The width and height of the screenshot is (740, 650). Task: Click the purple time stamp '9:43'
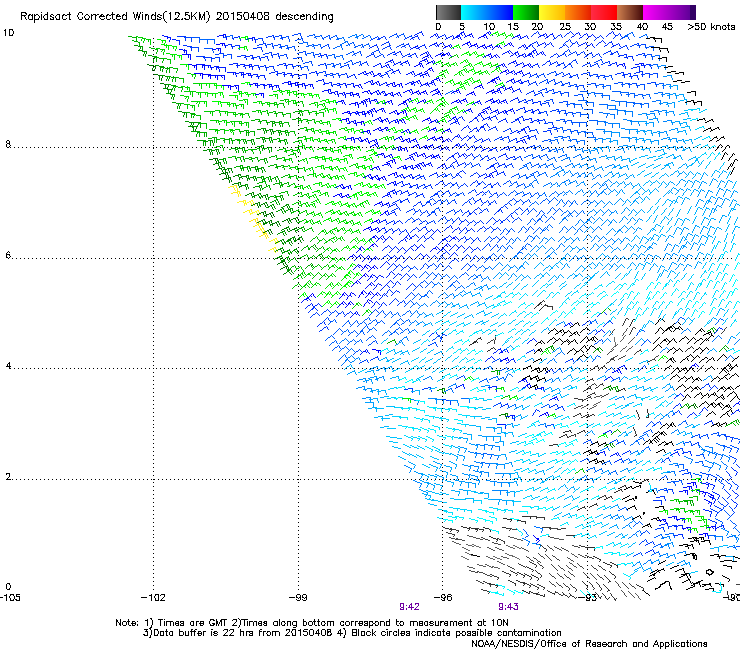(x=508, y=607)
